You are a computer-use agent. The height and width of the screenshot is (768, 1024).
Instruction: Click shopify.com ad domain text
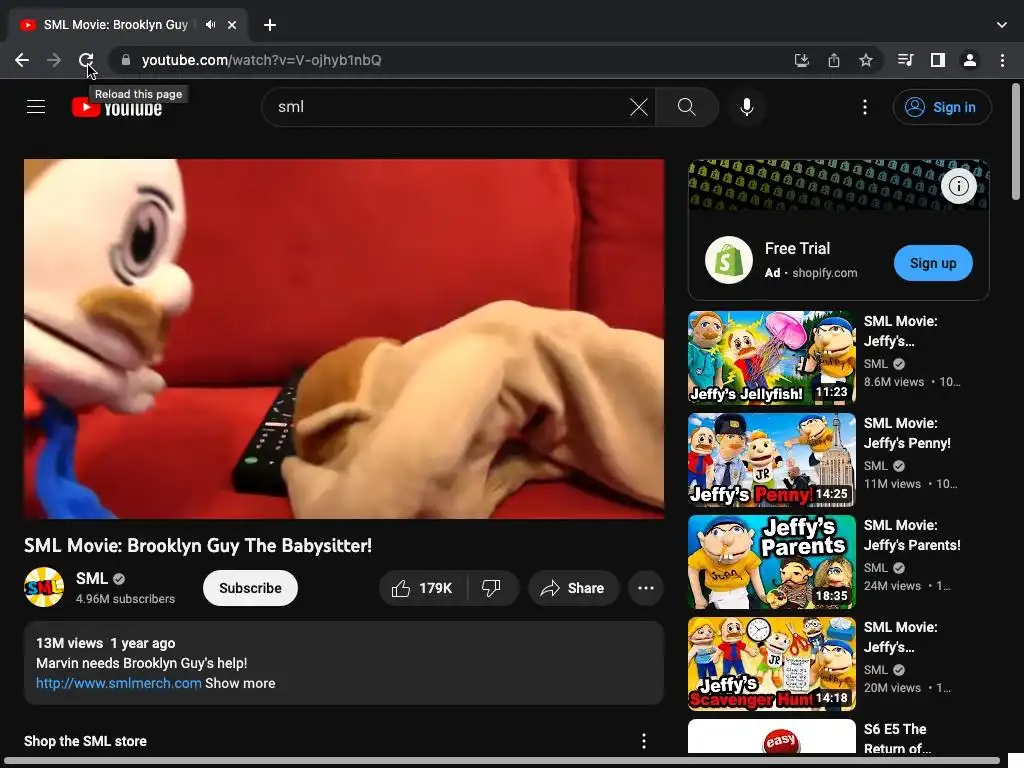point(825,273)
